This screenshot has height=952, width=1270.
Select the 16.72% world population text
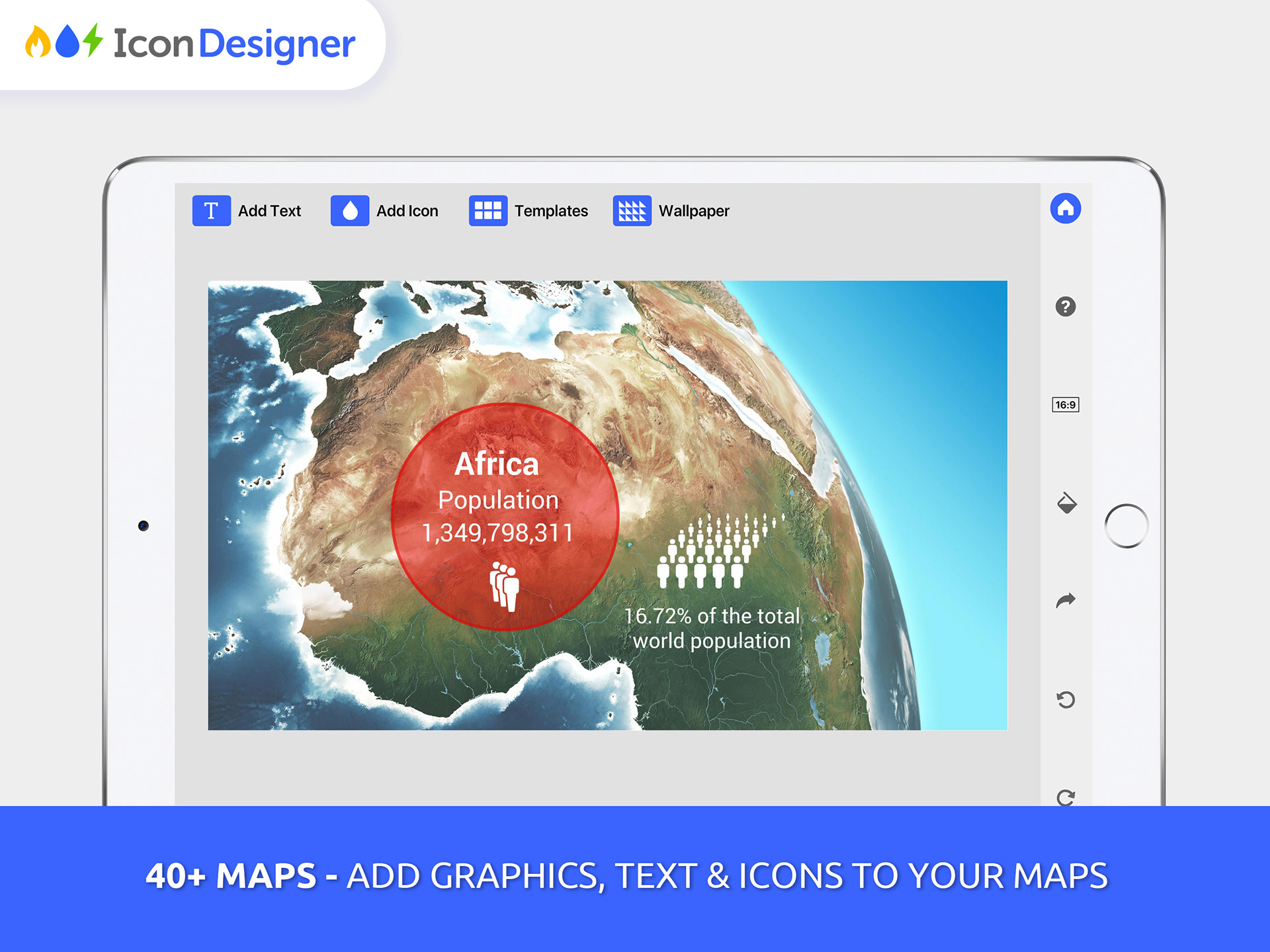tap(712, 628)
